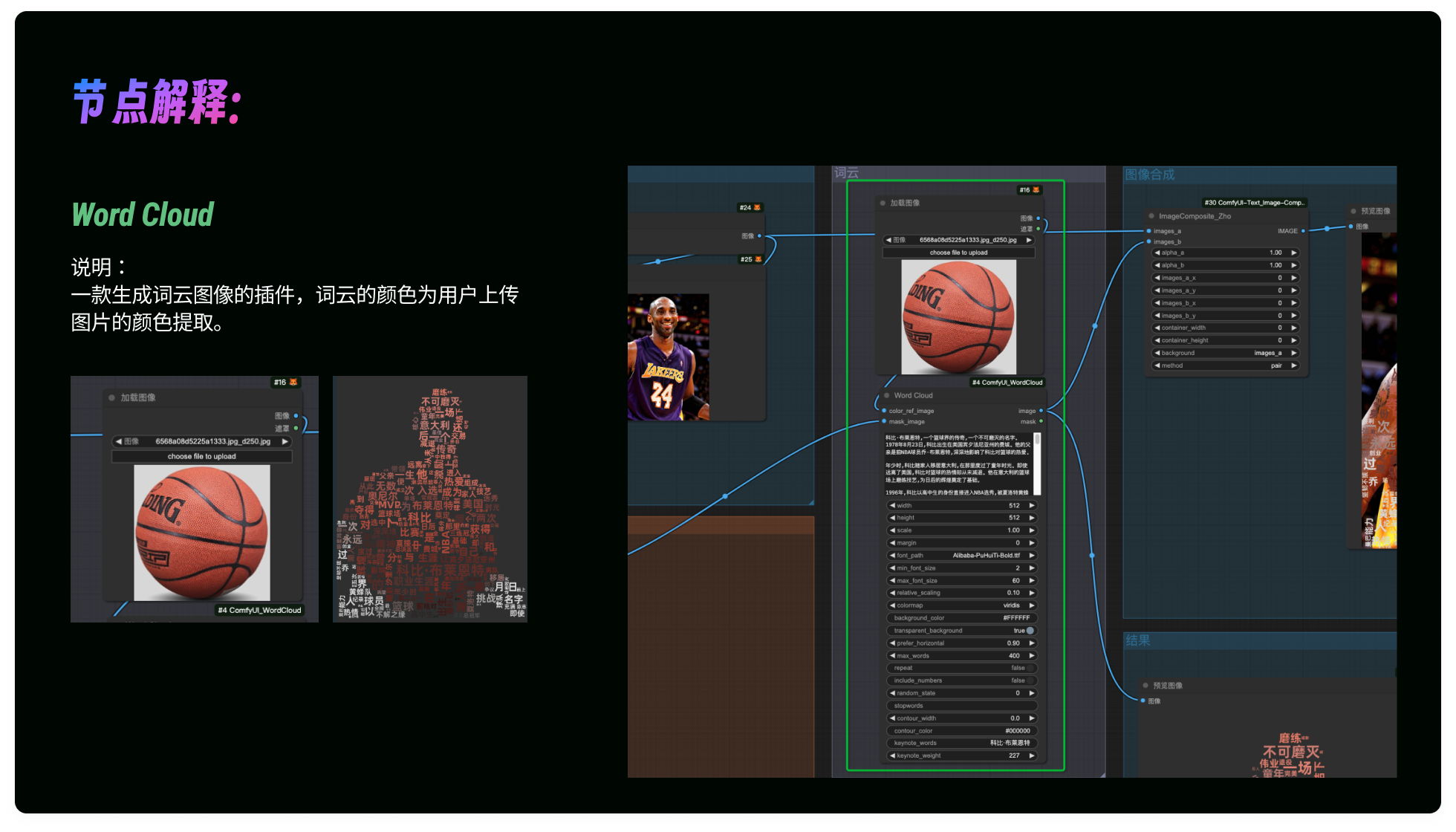The width and height of the screenshot is (1456, 832).
Task: Click the #24 node badge
Action: [x=750, y=207]
